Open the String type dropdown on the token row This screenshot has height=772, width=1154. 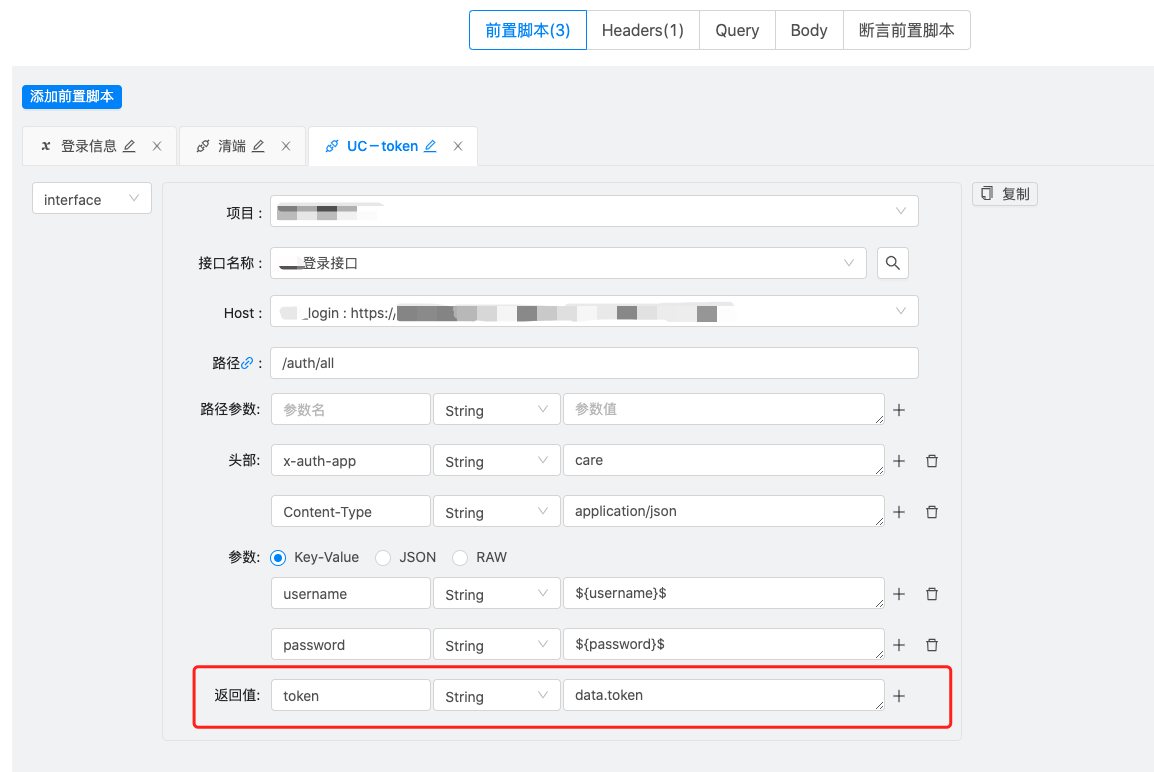(496, 694)
